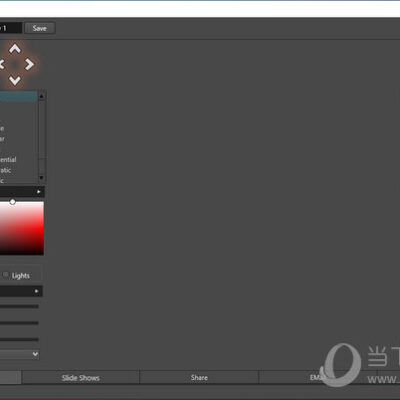Click the list scrollbar down arrow
Viewport: 400px width, 400px height.
42,178
